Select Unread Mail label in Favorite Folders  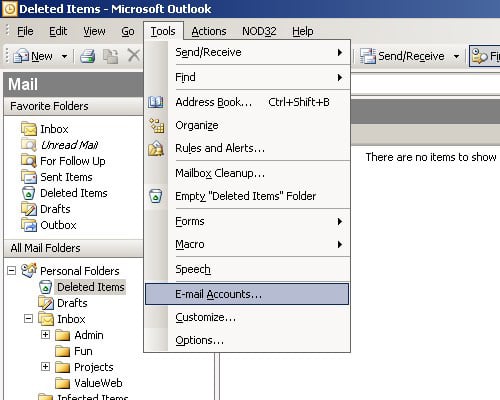pos(69,145)
